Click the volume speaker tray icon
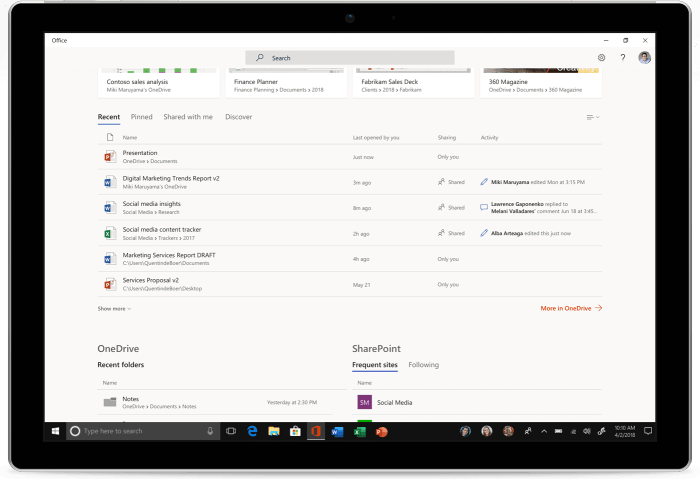 [x=587, y=431]
